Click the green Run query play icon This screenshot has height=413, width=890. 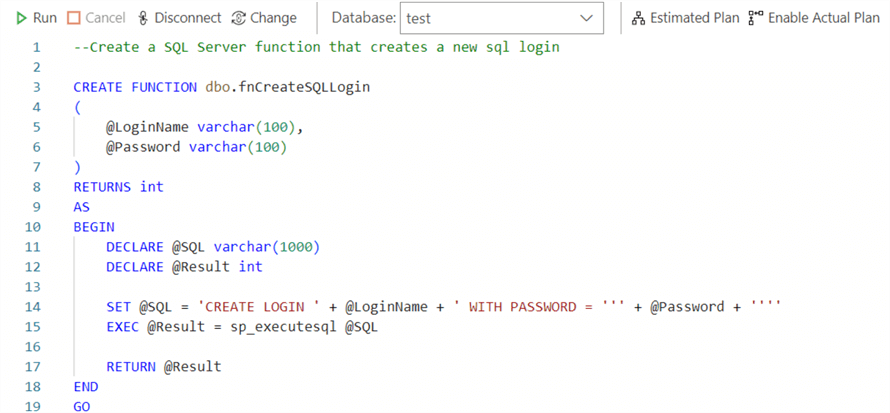pos(20,18)
